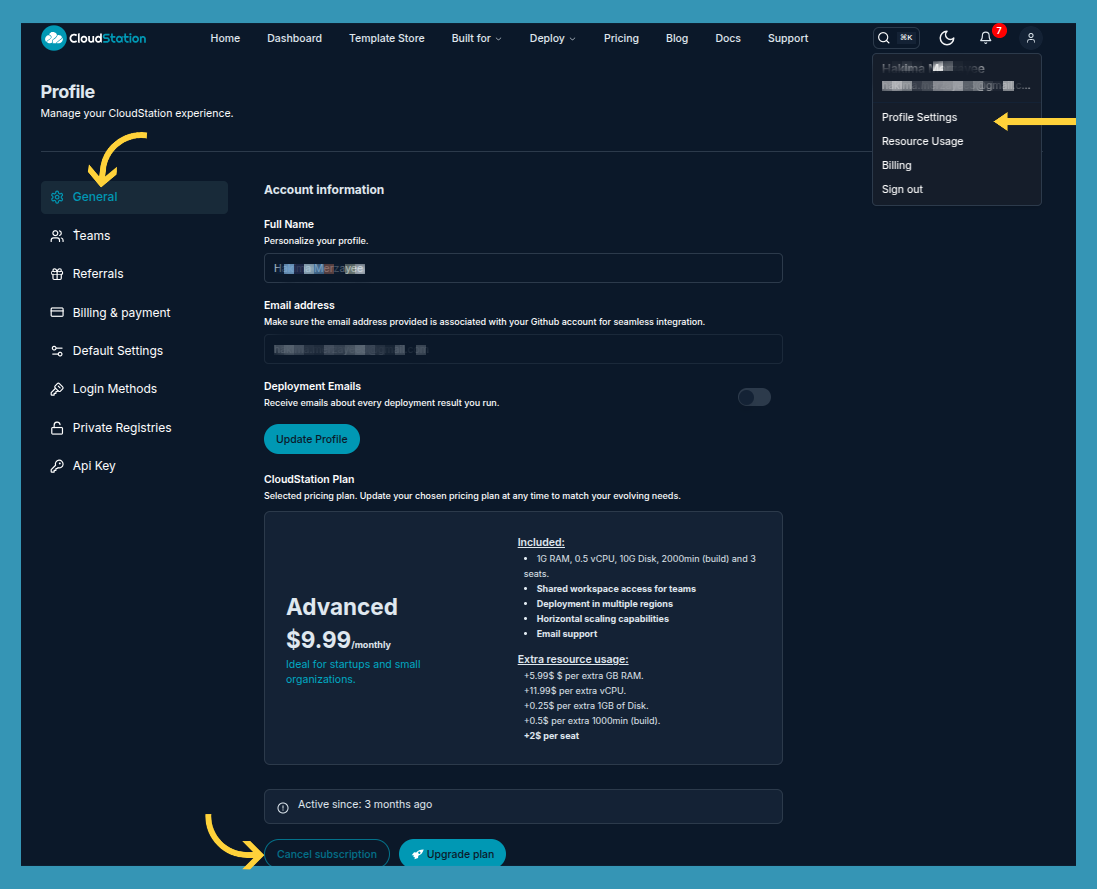Click the $9.99 monthly price

[x=338, y=640]
